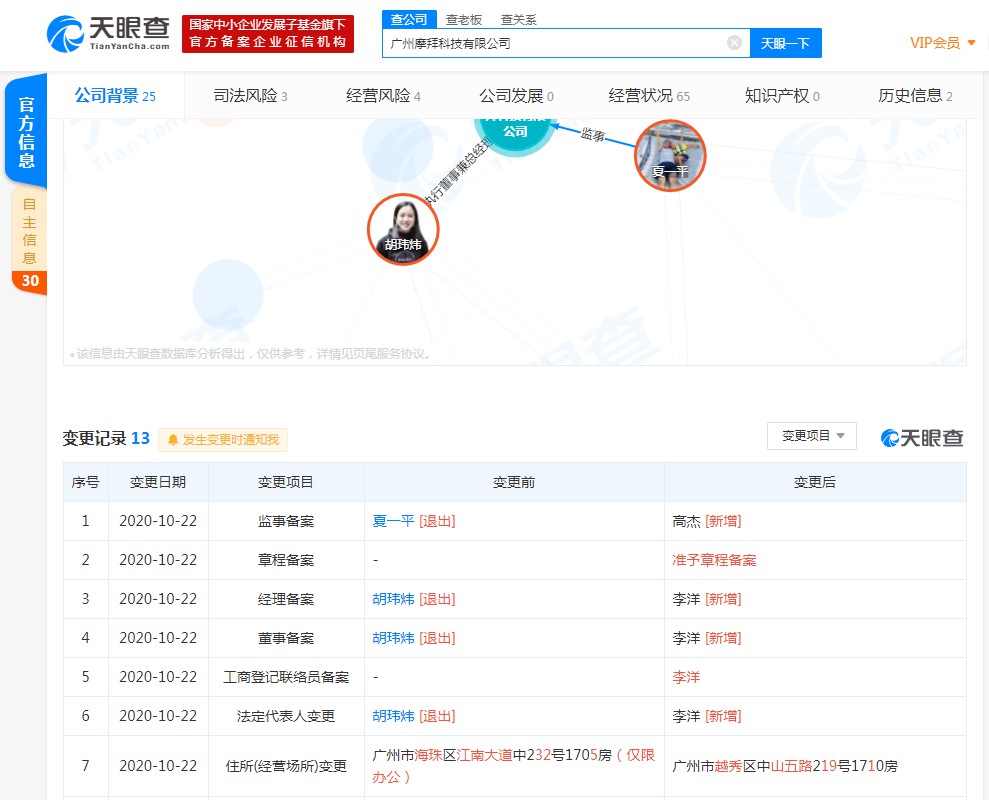Open the 司法风险 tab

pyautogui.click(x=250, y=96)
